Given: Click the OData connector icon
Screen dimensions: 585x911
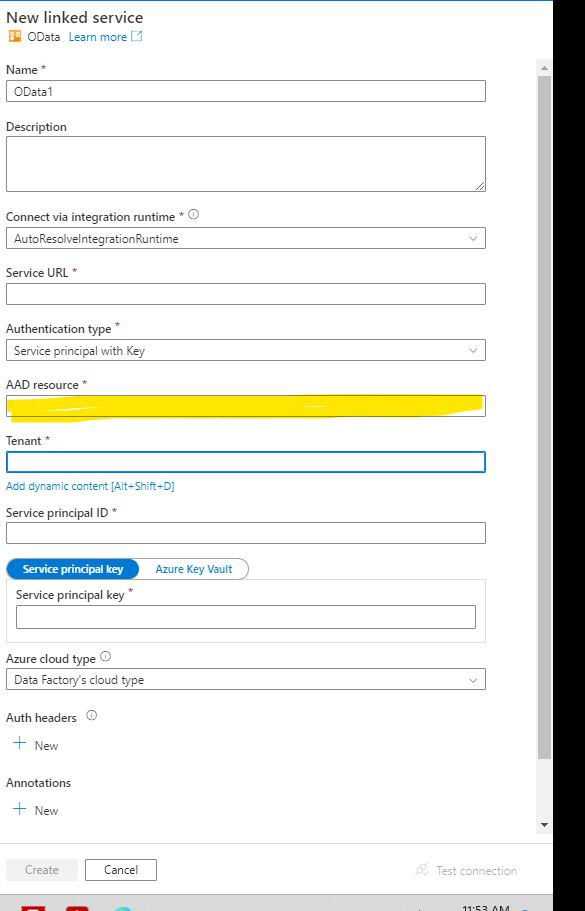Looking at the screenshot, I should [15, 36].
